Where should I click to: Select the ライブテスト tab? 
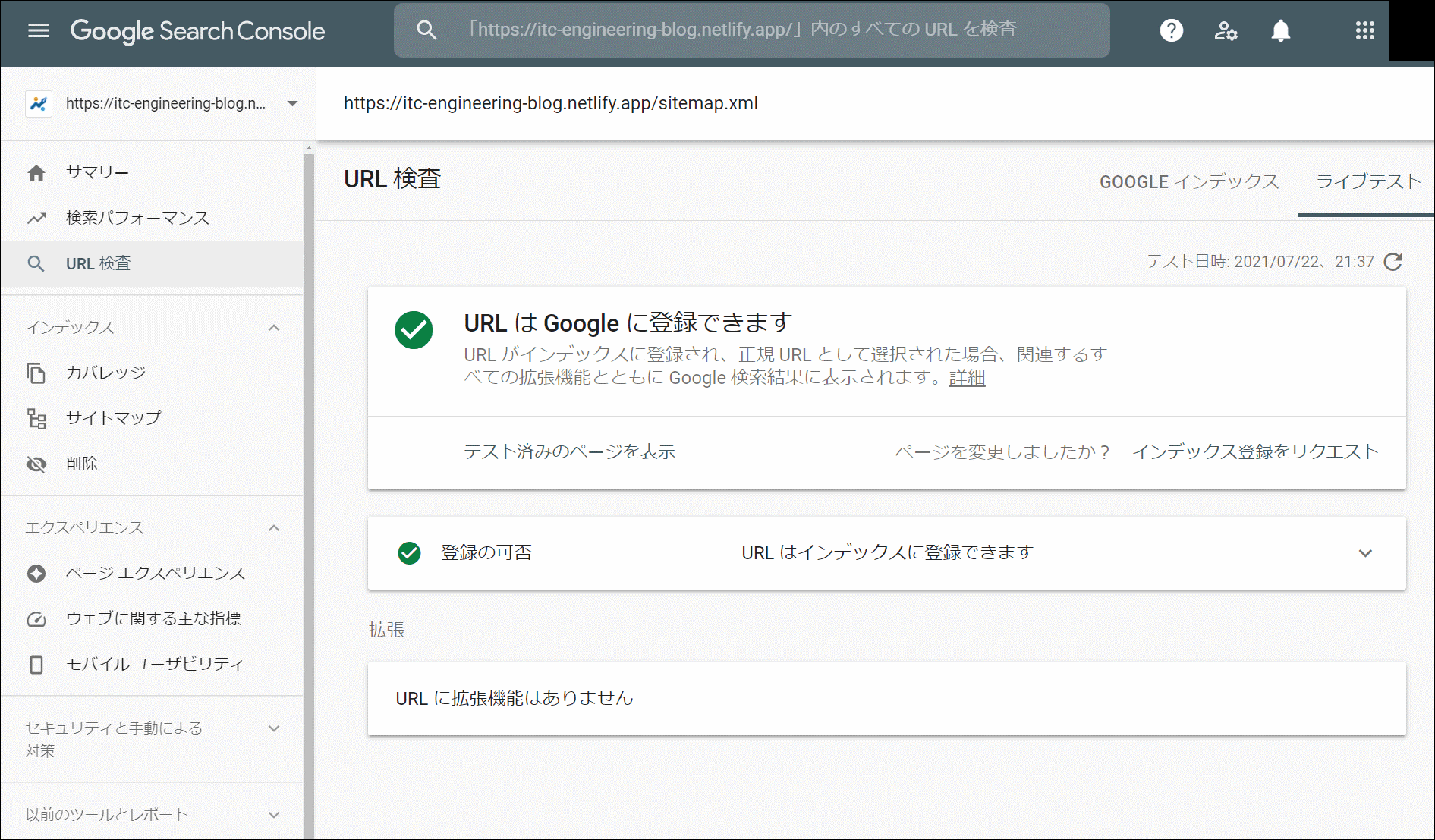(1367, 182)
